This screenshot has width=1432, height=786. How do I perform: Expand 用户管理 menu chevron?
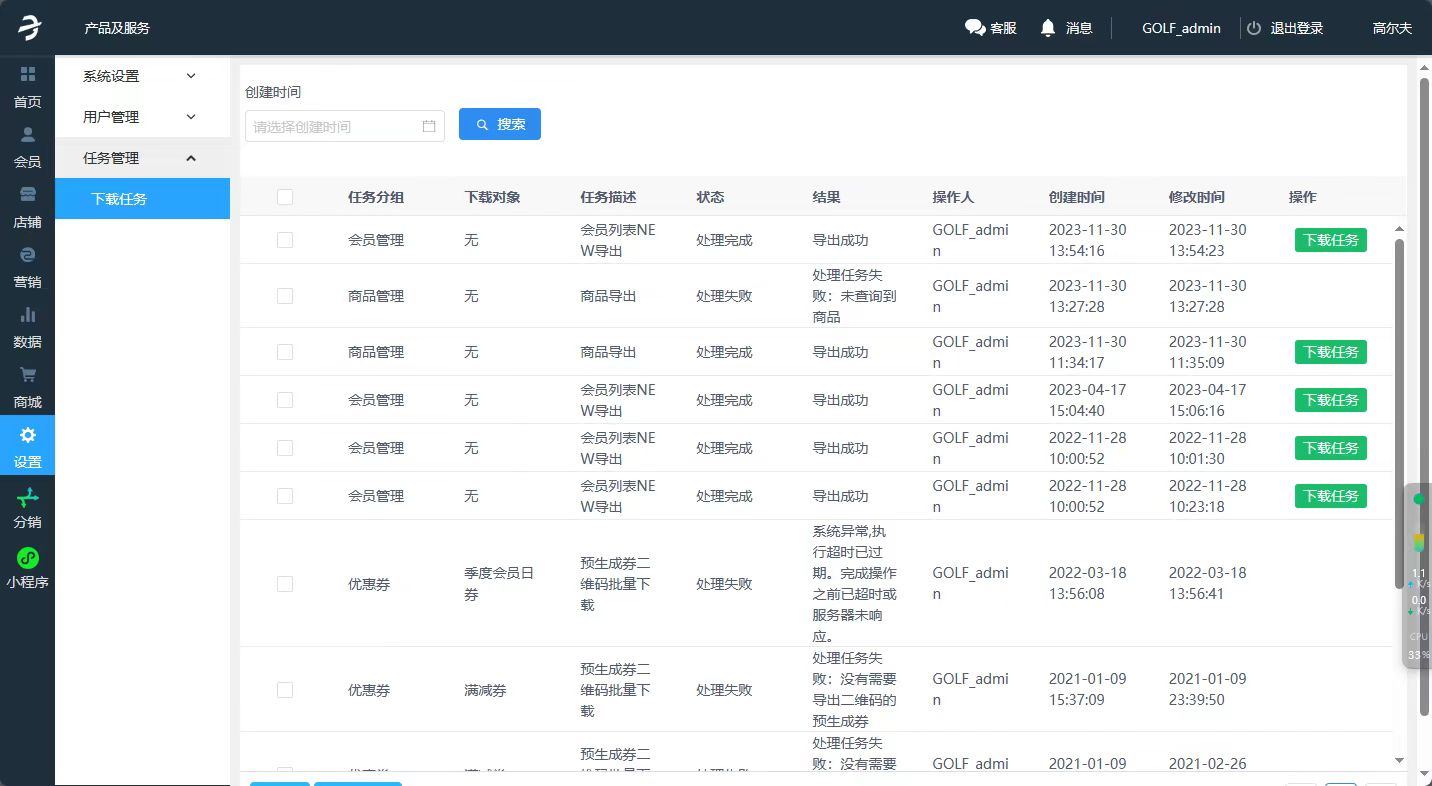coord(191,117)
